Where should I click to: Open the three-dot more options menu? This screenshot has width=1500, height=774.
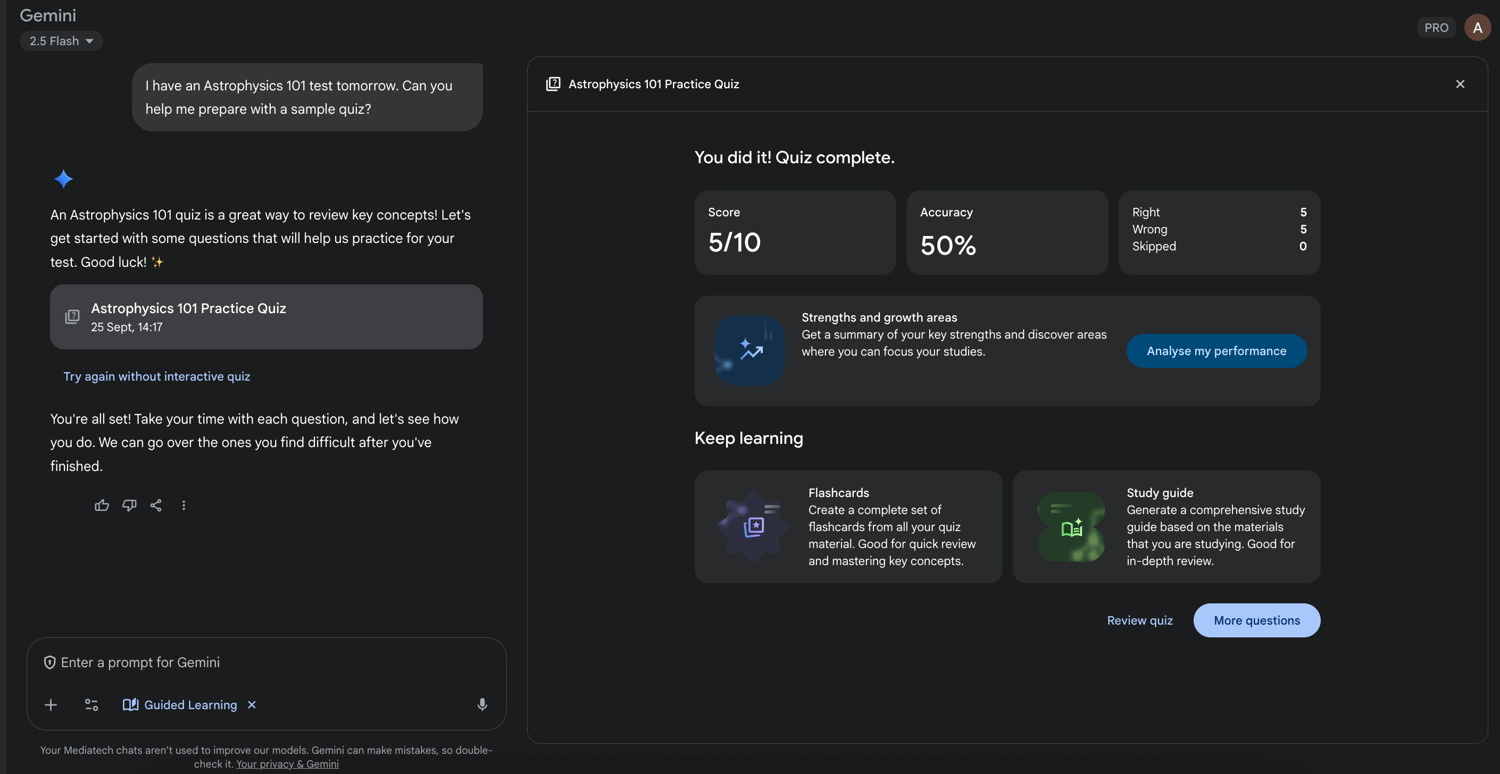point(184,506)
